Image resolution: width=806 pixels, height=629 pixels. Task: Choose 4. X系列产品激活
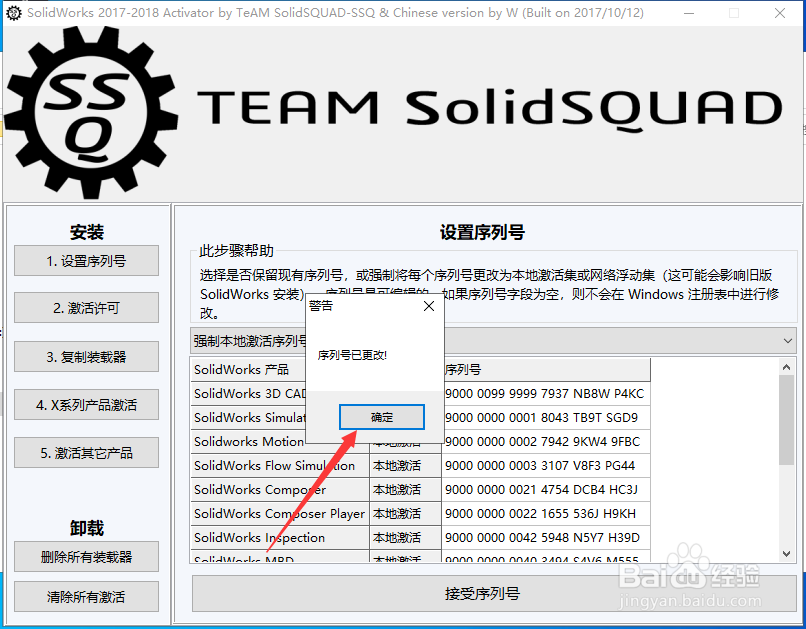(86, 404)
